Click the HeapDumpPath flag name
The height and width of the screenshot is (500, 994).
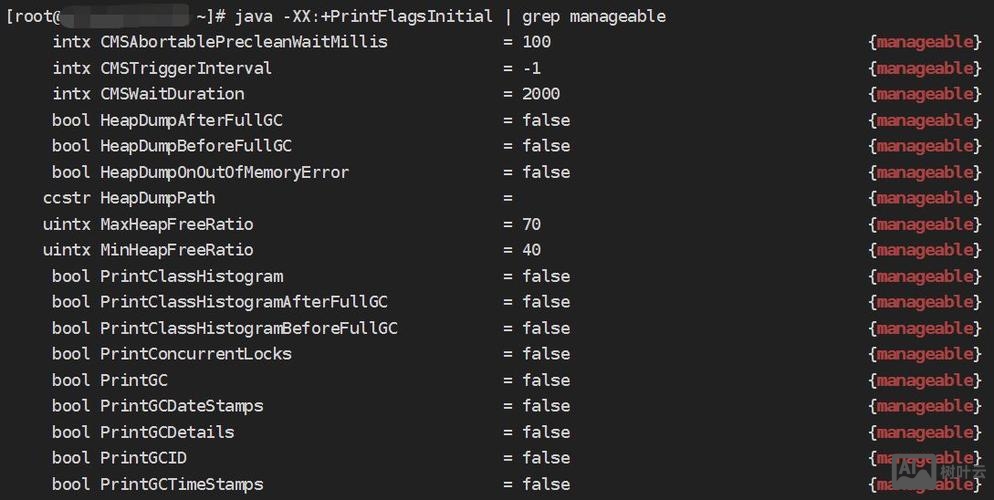157,198
